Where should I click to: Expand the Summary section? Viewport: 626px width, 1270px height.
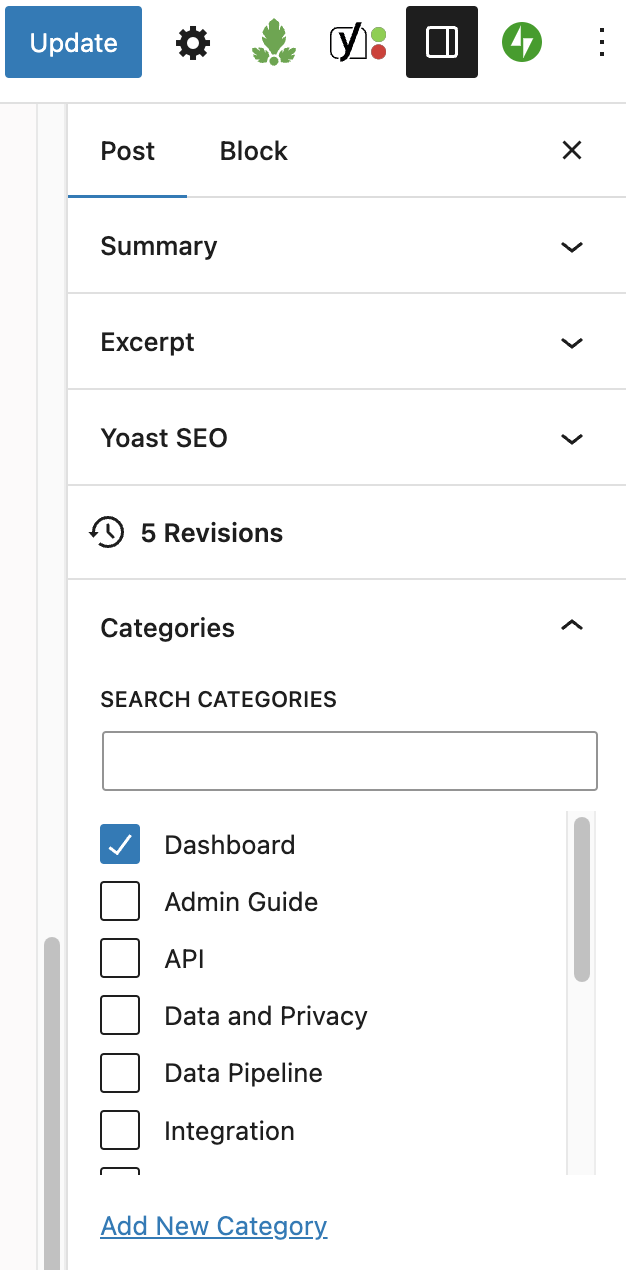(572, 247)
